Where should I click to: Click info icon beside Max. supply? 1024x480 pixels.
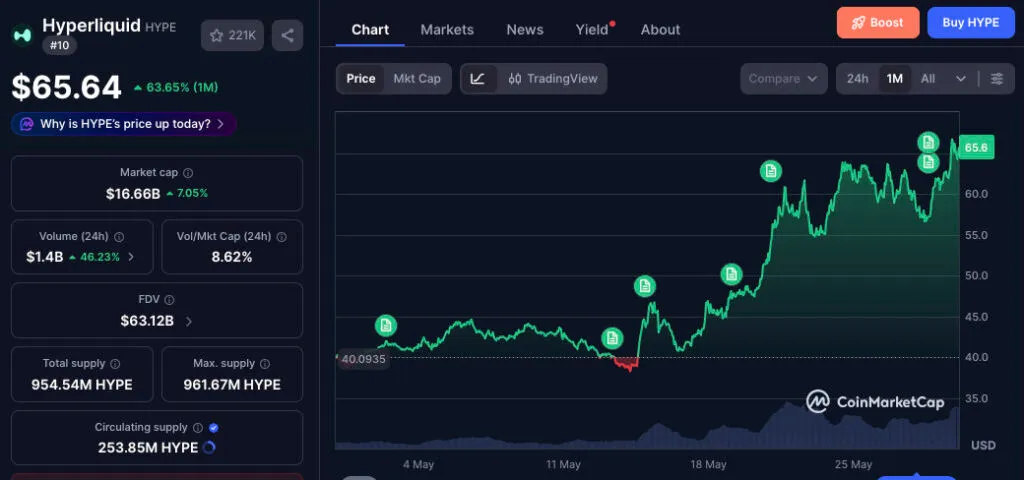point(265,364)
